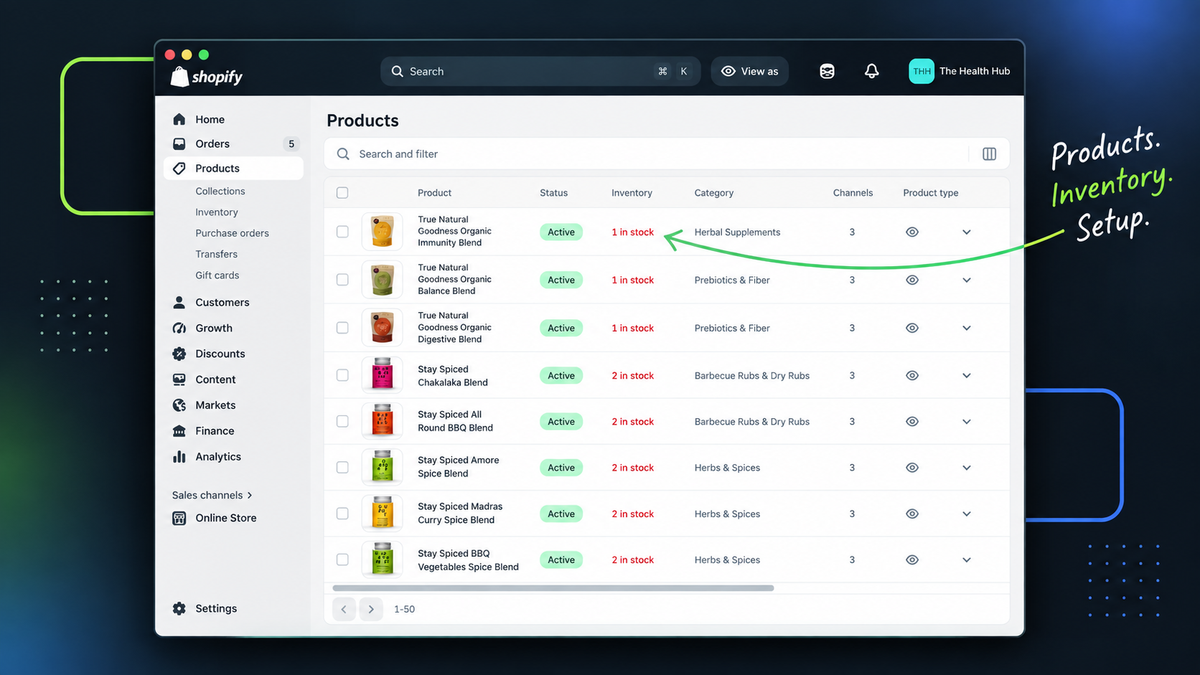Click the Customers person icon
The width and height of the screenshot is (1200, 675).
click(179, 302)
